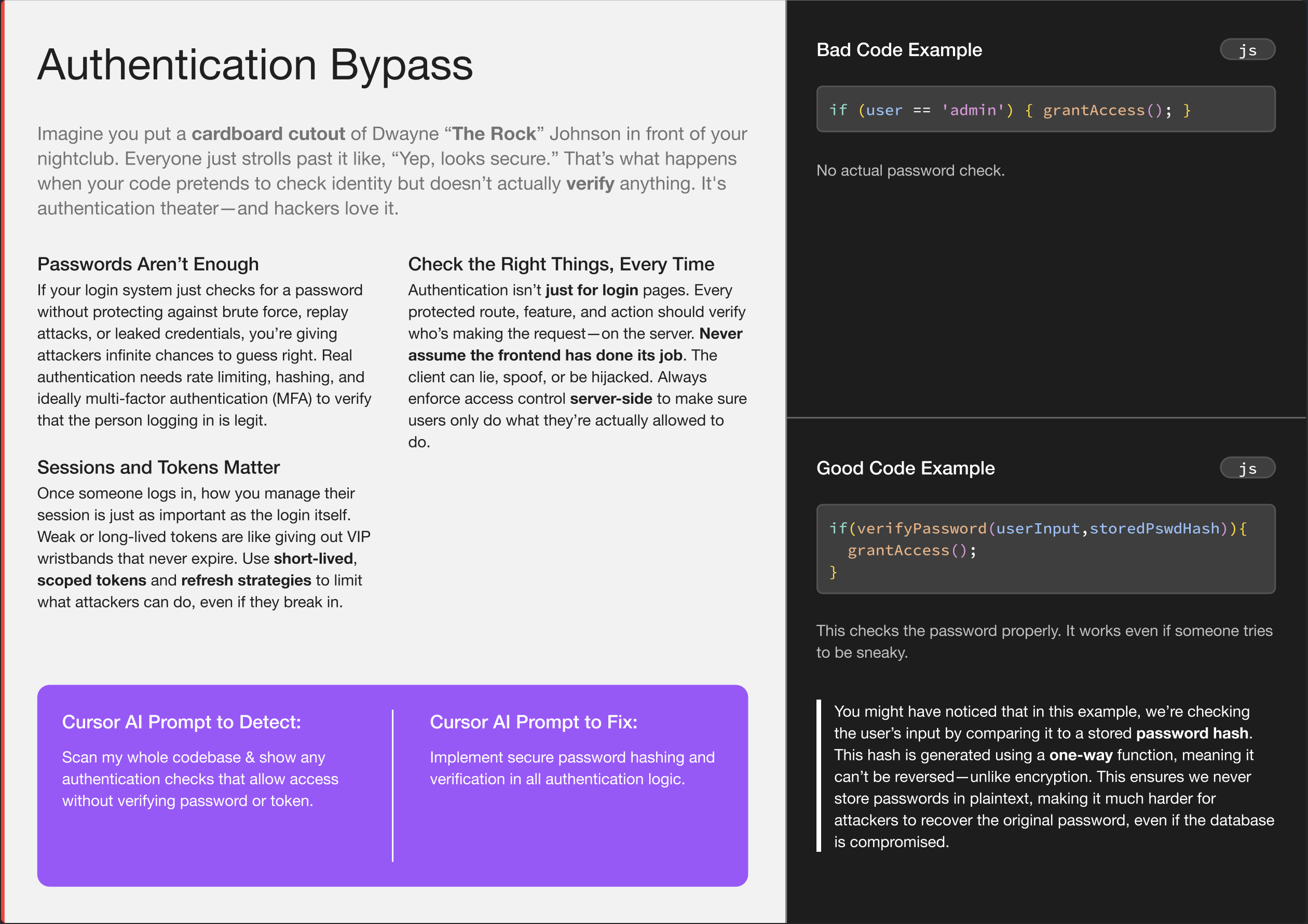The image size is (1308, 924).
Task: Click the Check the Right Things heading
Action: point(561,264)
